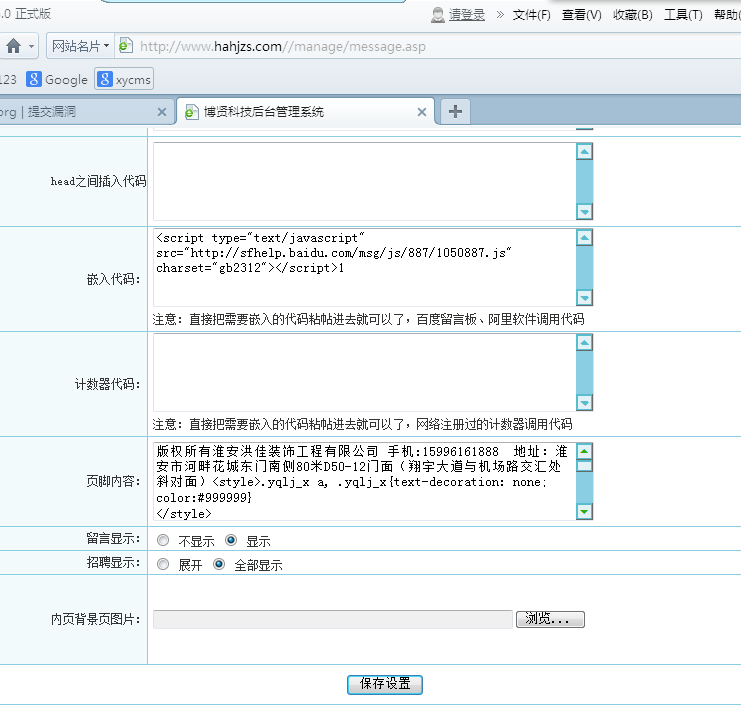This screenshot has width=741, height=724.
Task: Click inside 计数器代码 textarea
Action: click(364, 372)
